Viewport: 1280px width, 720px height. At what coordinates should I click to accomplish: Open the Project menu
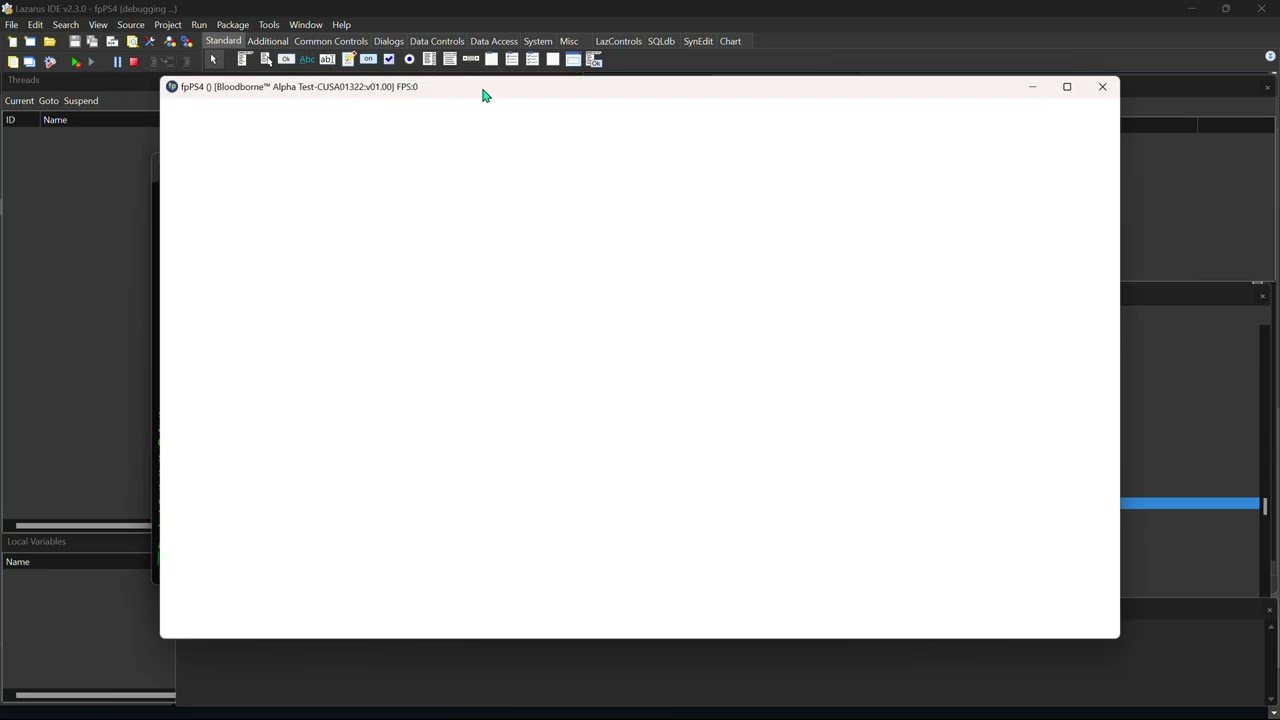(168, 25)
